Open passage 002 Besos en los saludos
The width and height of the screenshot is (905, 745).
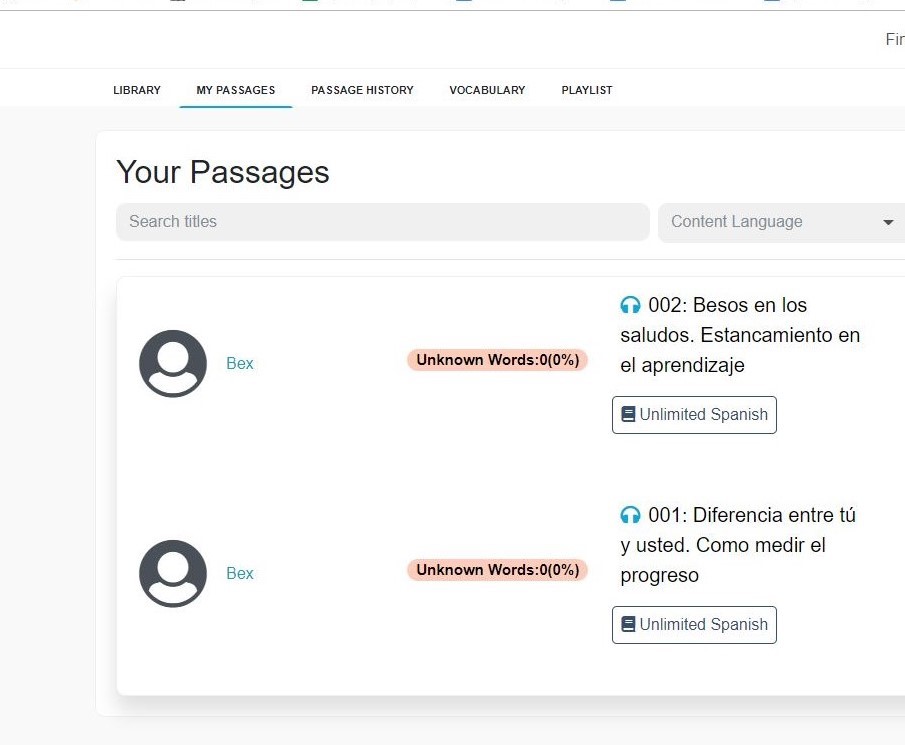click(740, 335)
